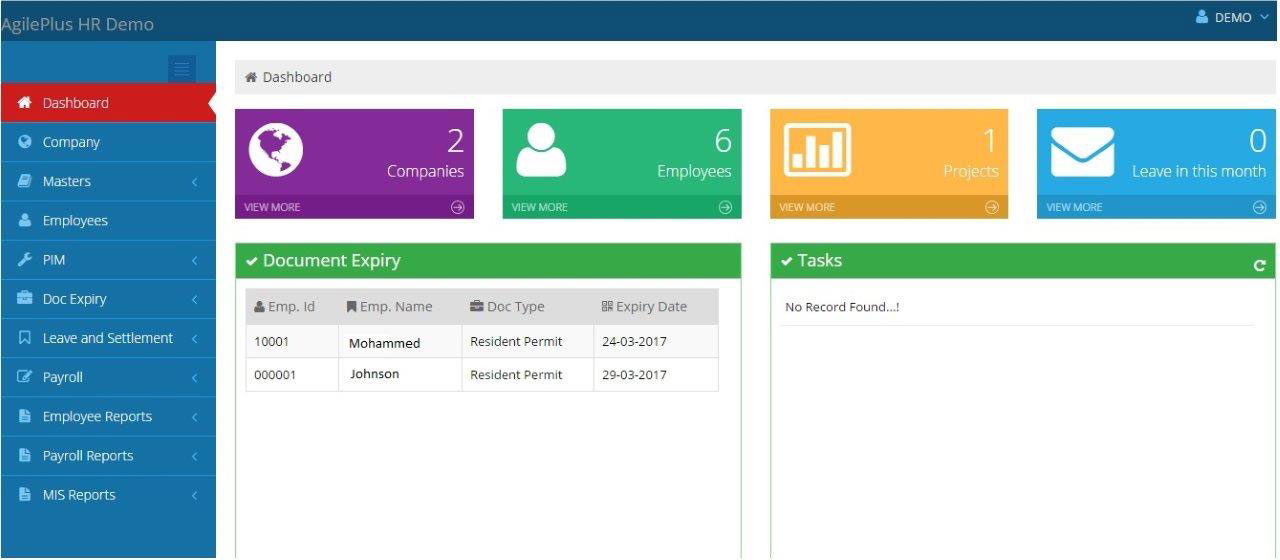1280x560 pixels.
Task: Click the sidebar collapse hamburger icon
Action: [x=182, y=69]
